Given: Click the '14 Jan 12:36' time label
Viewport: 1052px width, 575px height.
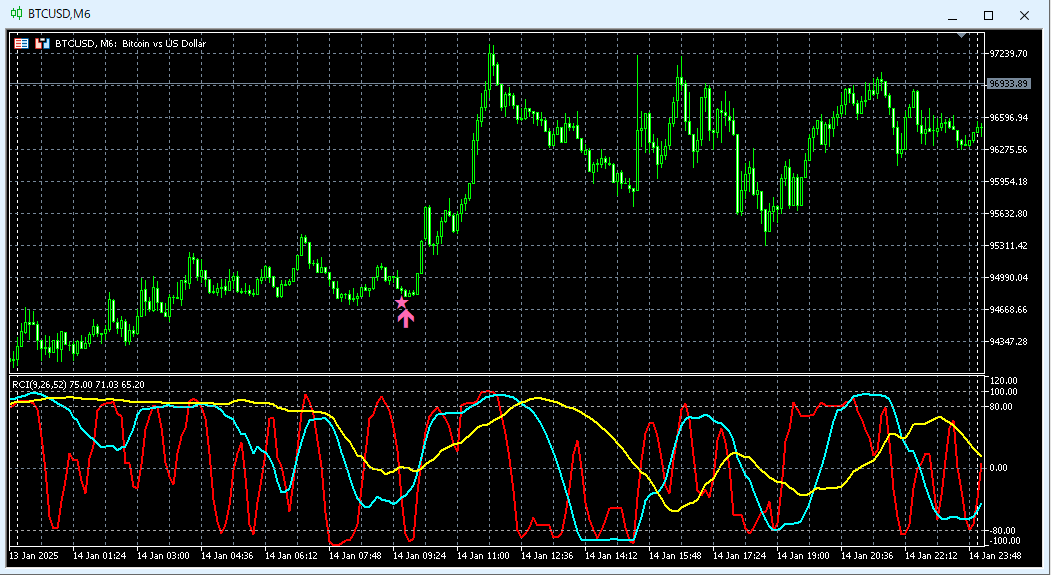Looking at the screenshot, I should (547, 556).
